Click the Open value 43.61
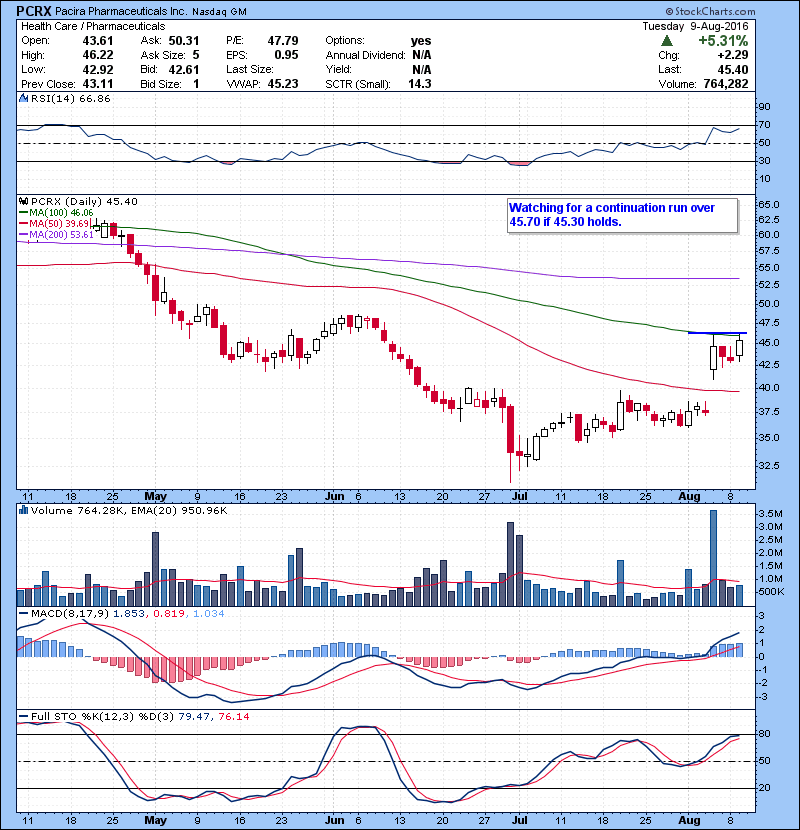 coord(98,41)
